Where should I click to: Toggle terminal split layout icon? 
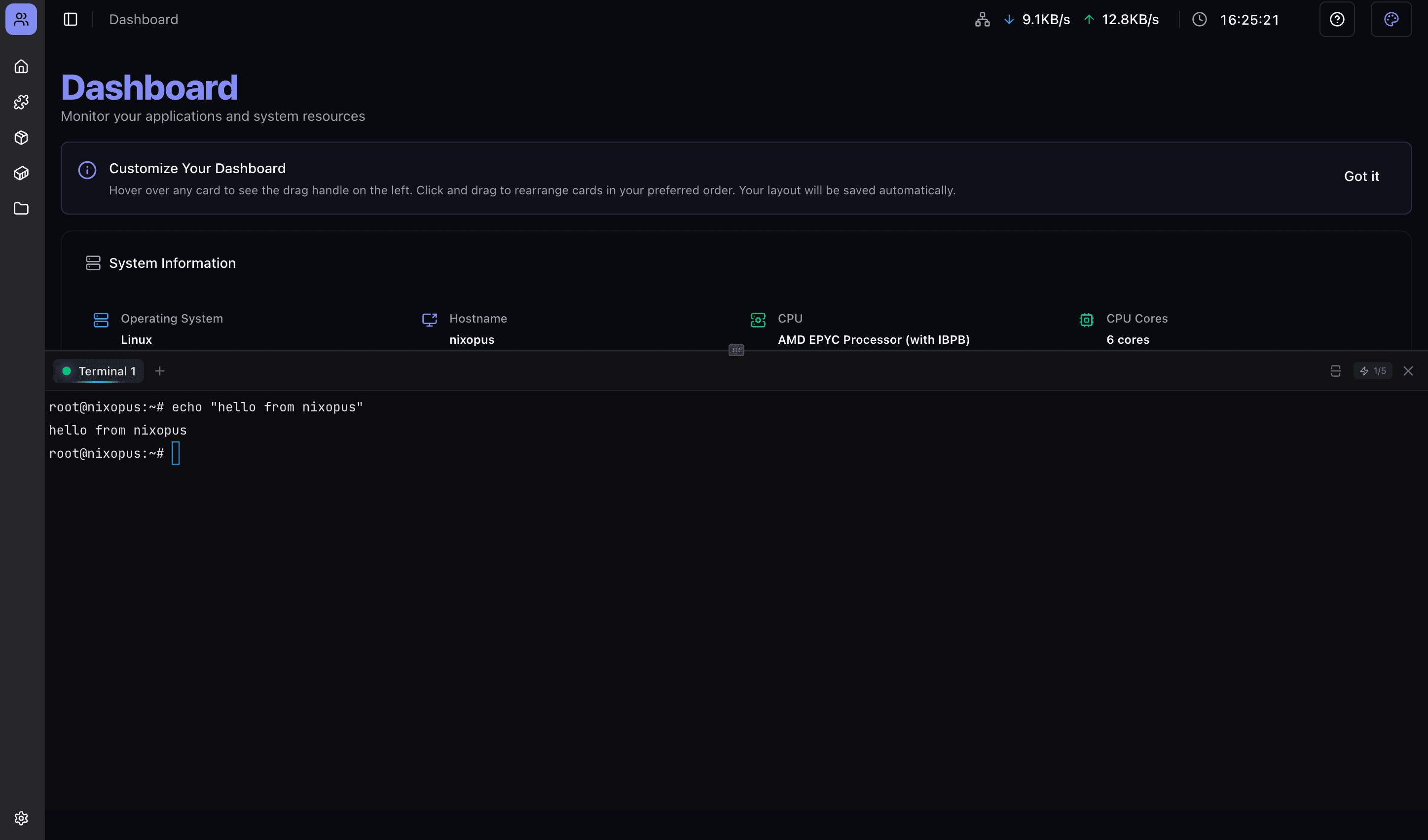(1335, 371)
